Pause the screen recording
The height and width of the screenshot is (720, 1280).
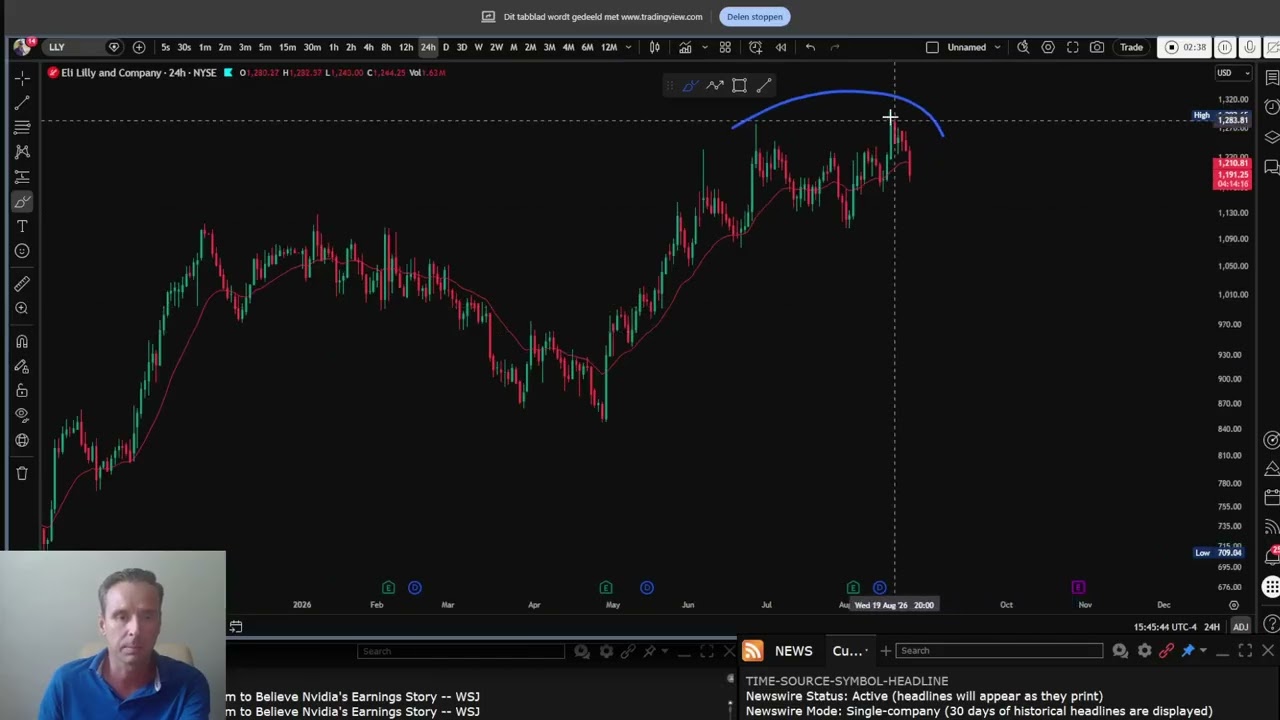[x=1225, y=47]
